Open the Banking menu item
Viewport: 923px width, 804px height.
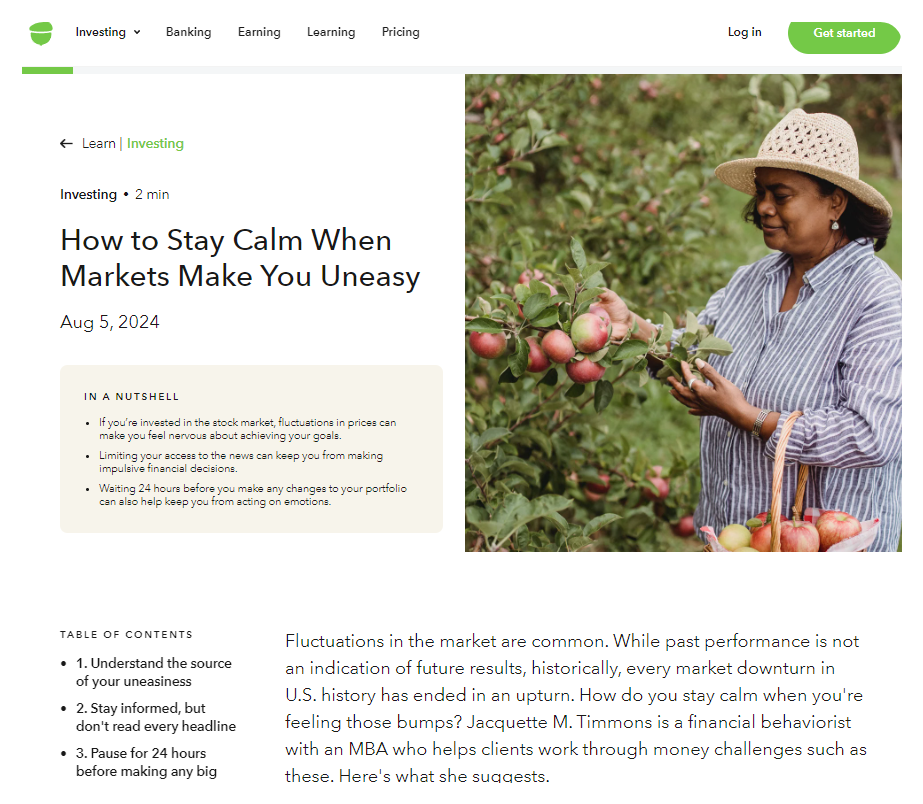click(x=188, y=32)
